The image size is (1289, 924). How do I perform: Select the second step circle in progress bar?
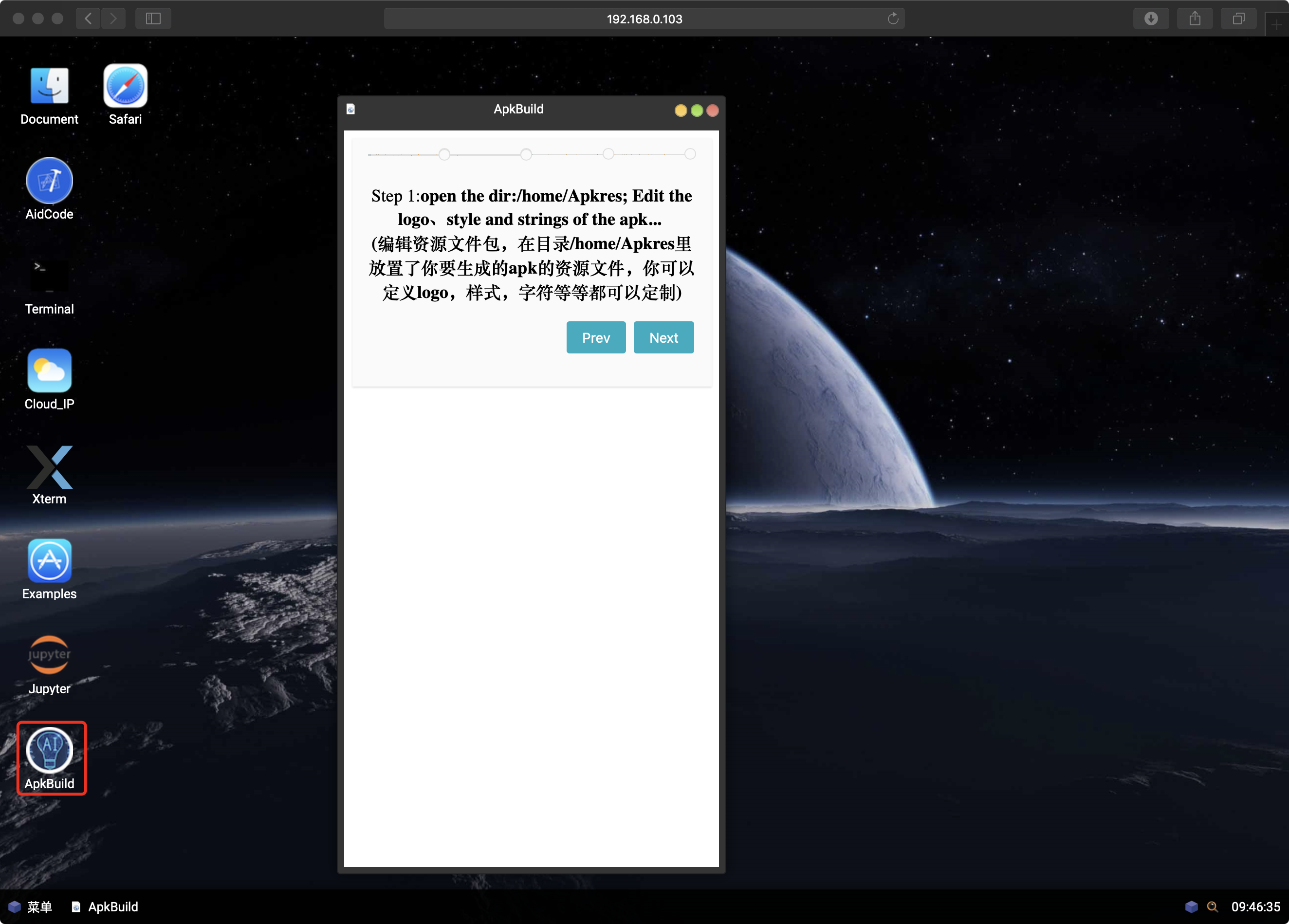pyautogui.click(x=526, y=154)
